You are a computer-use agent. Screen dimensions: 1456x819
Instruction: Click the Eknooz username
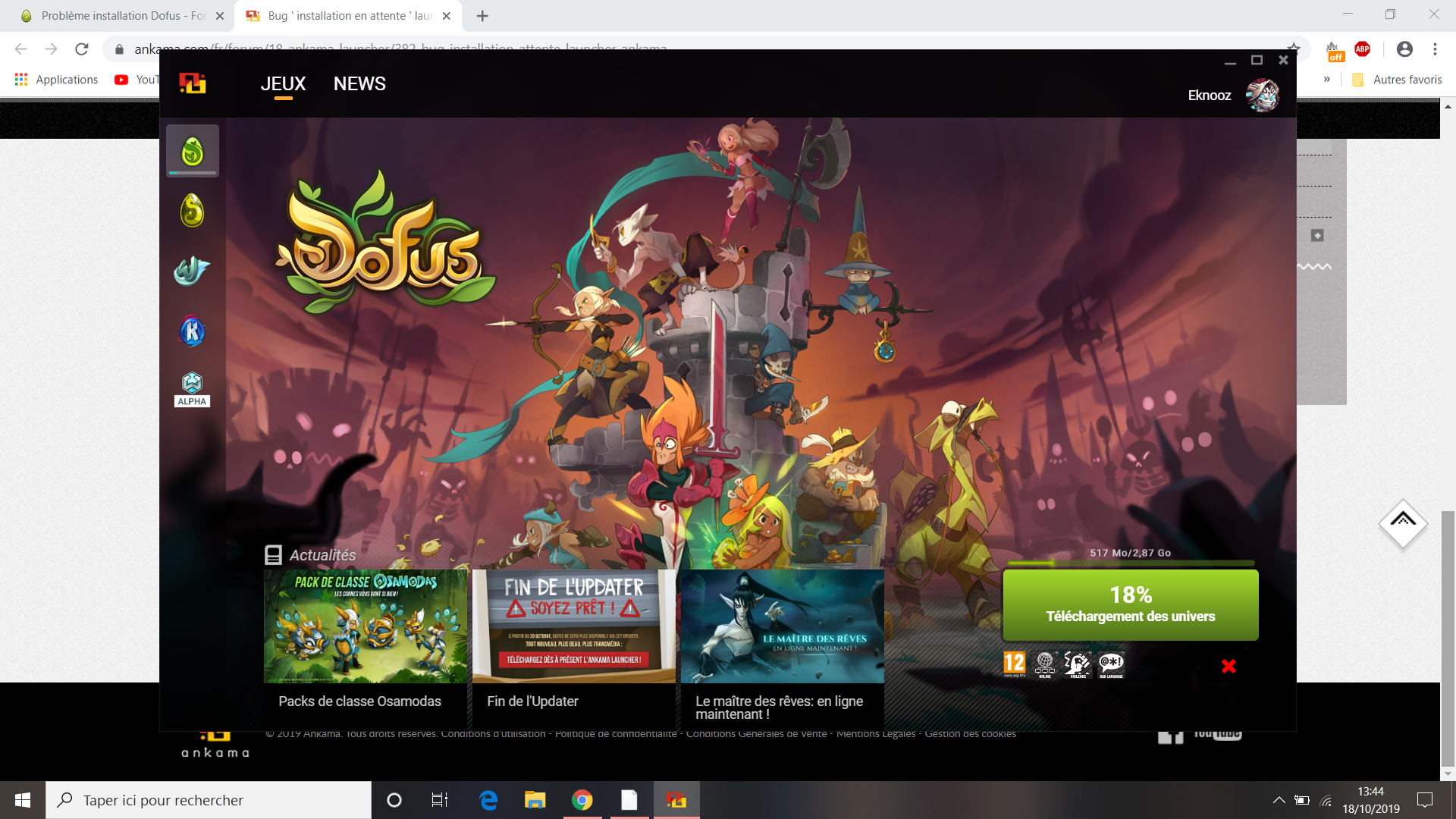coord(1210,96)
